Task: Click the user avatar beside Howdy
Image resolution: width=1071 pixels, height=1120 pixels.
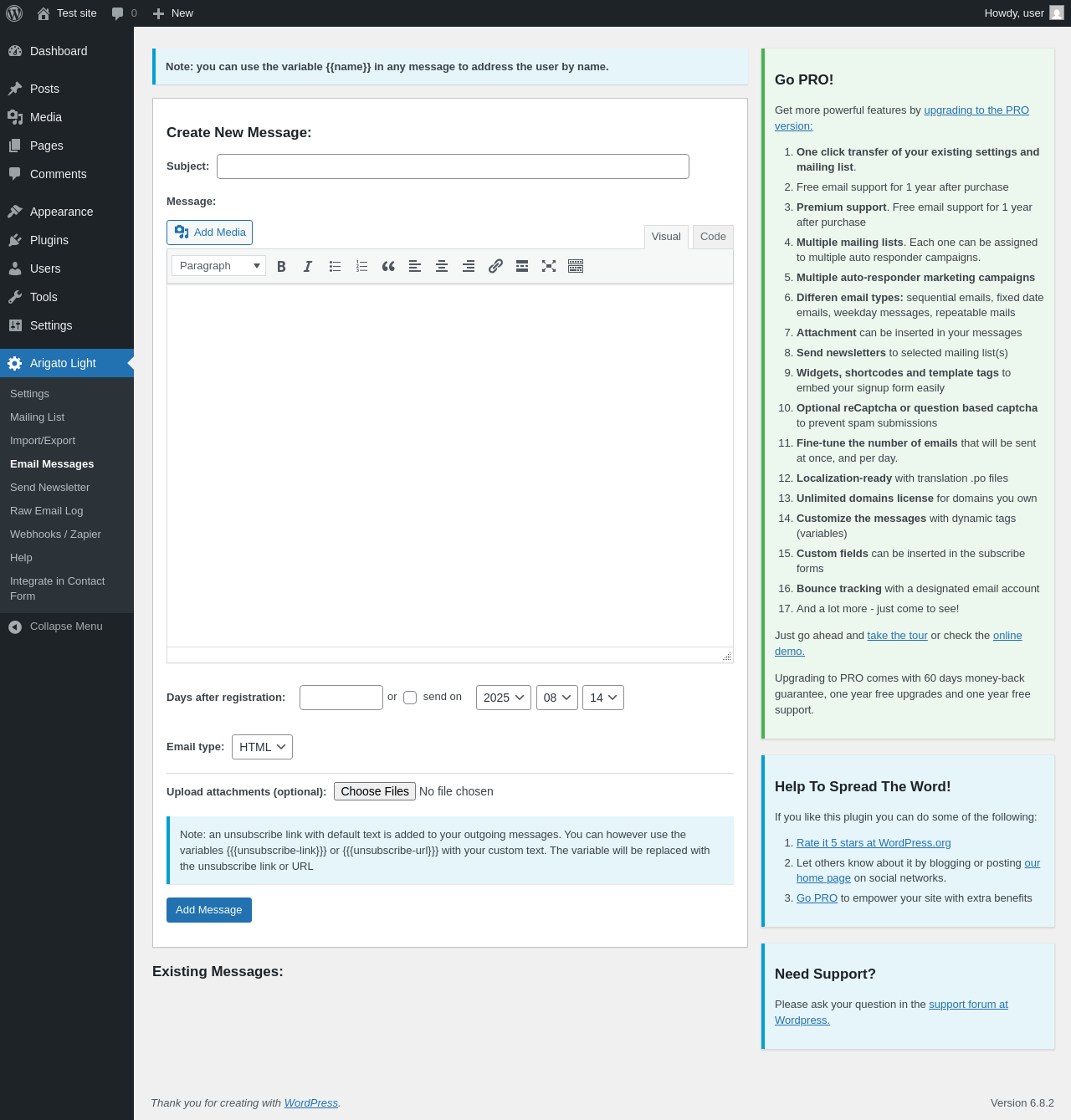Action: pyautogui.click(x=1057, y=13)
